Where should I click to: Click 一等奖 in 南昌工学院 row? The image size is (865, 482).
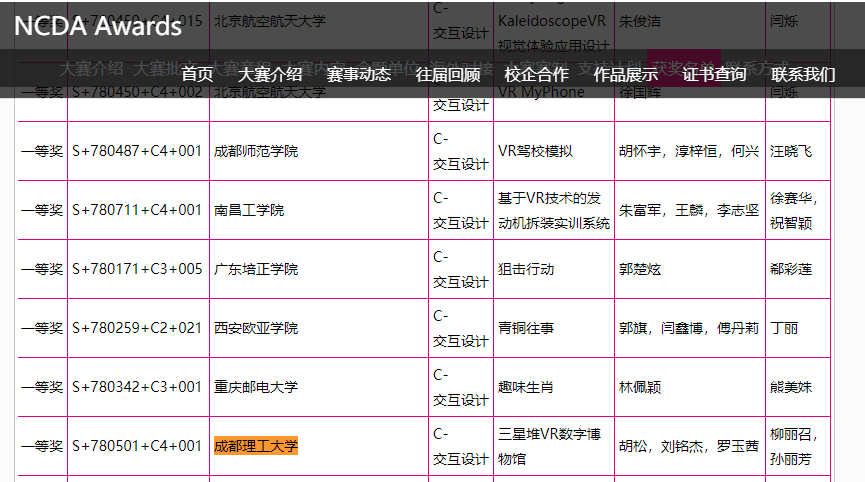(42, 210)
